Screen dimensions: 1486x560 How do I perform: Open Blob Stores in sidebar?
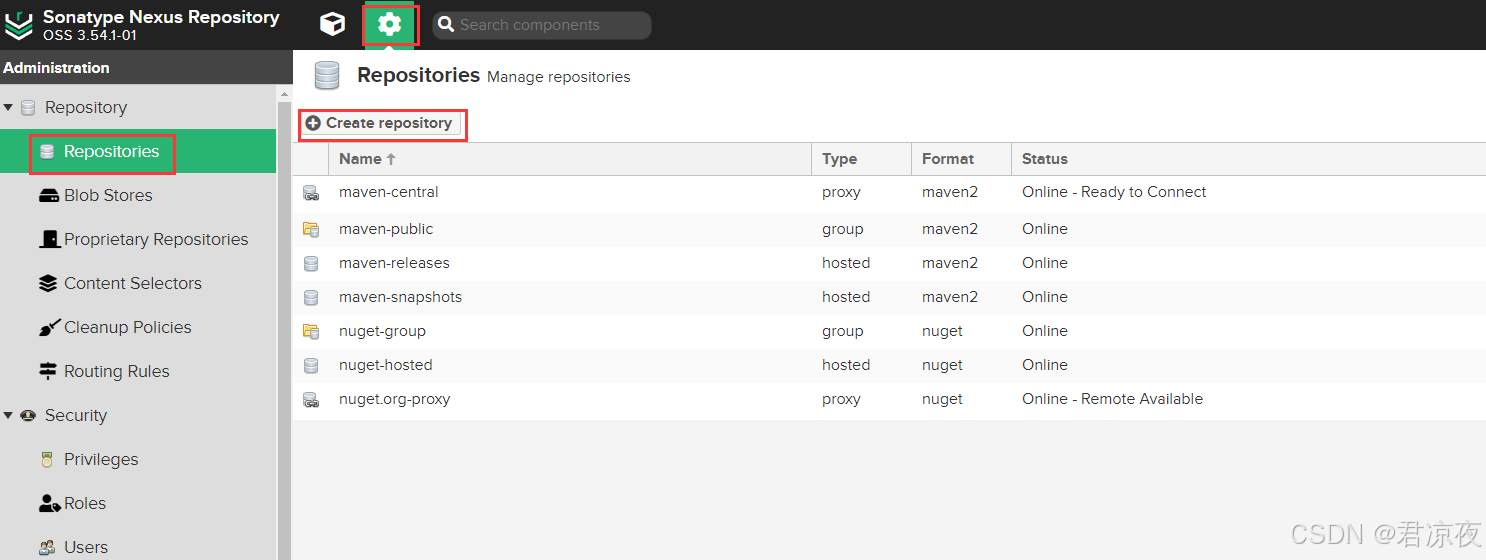pyautogui.click(x=108, y=195)
